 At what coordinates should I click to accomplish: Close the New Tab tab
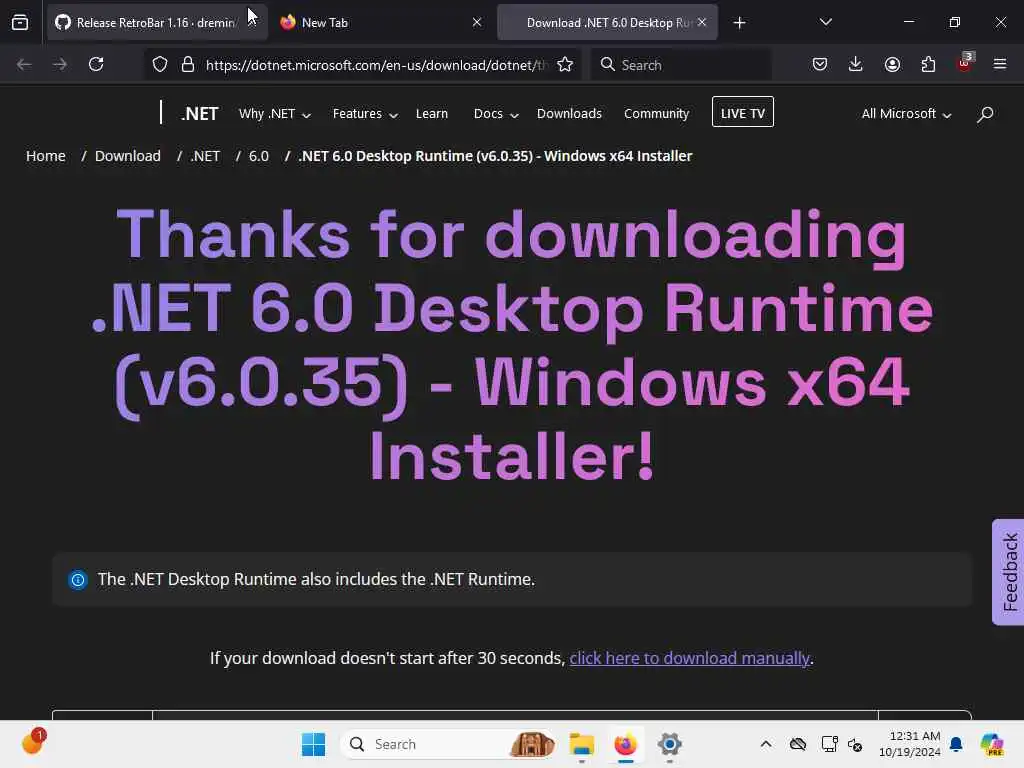(x=477, y=23)
